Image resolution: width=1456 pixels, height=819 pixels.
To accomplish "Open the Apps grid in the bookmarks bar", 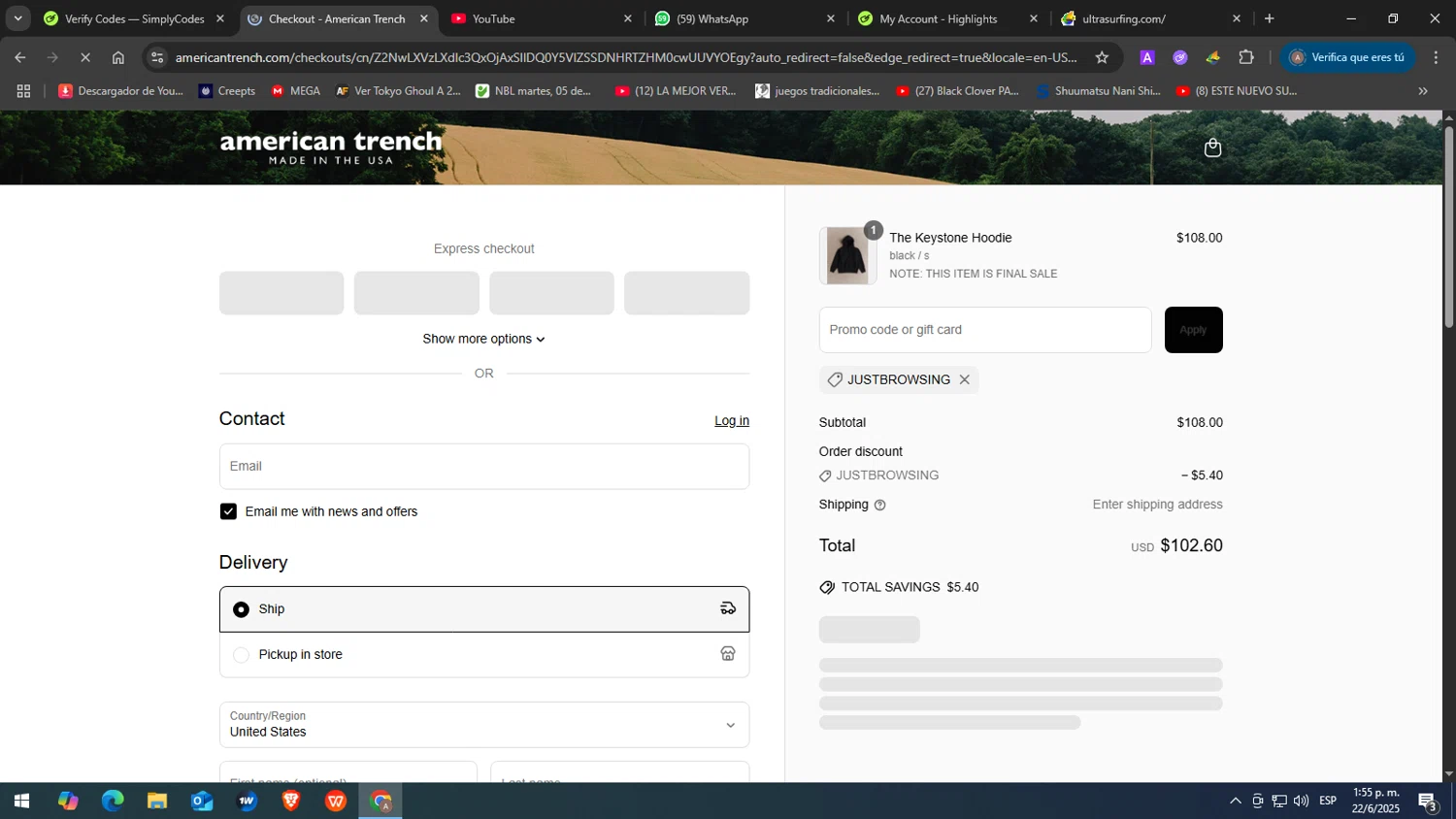I will click(x=23, y=91).
